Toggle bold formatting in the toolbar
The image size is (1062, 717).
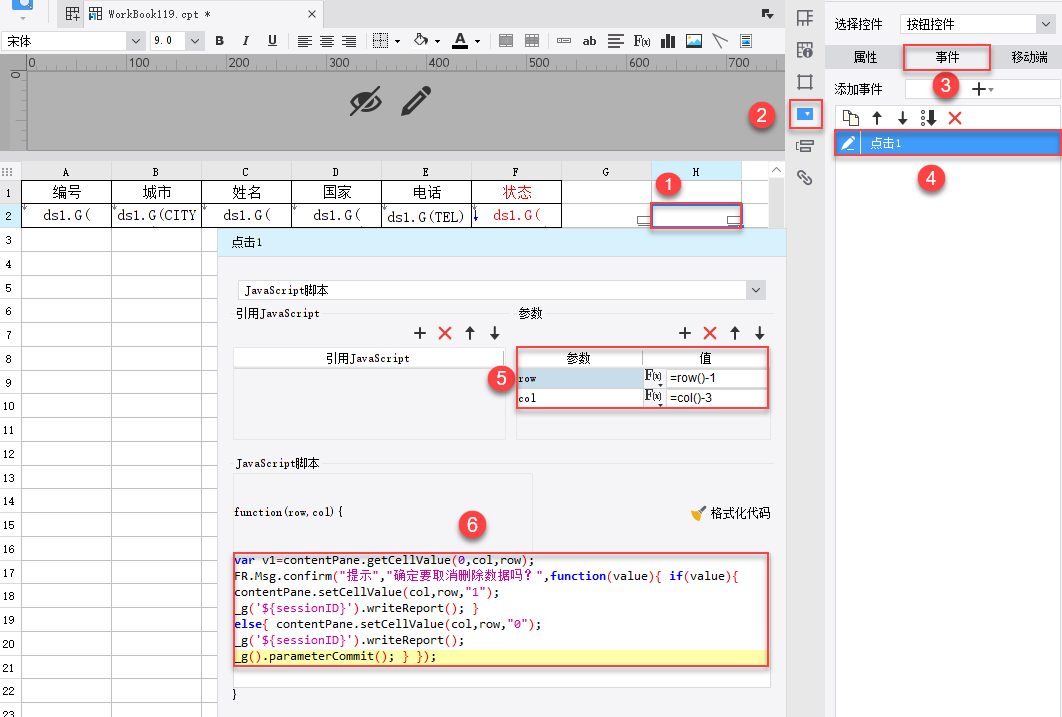219,41
